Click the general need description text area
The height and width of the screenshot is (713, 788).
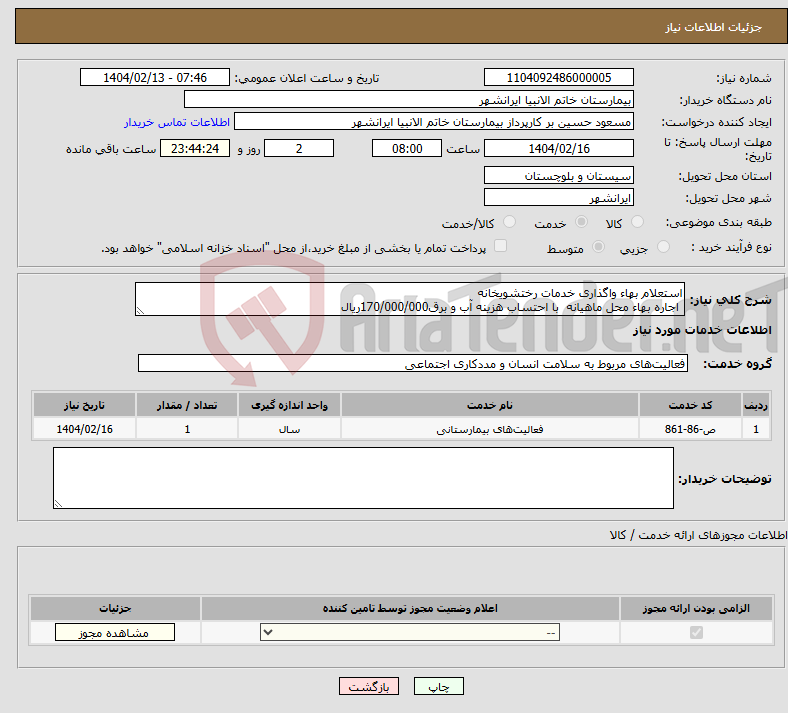[410, 299]
